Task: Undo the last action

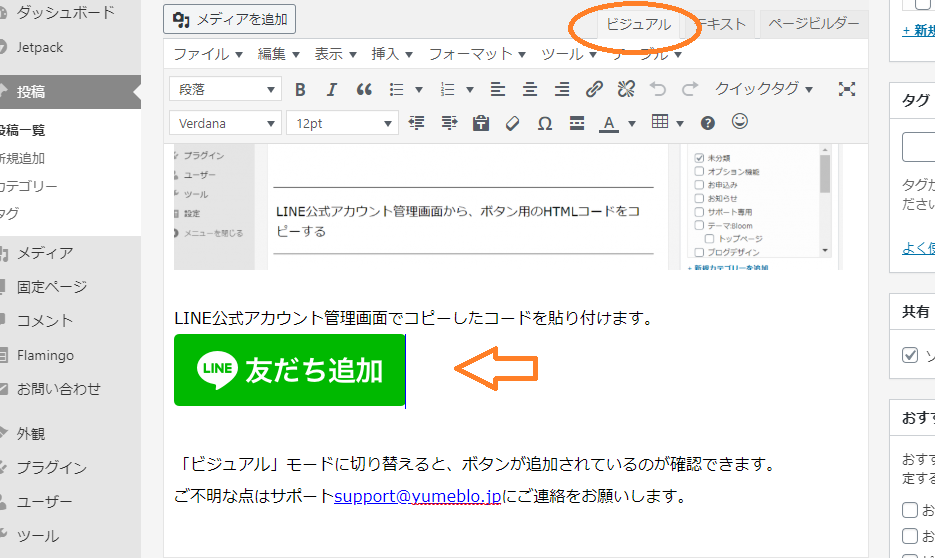Action: 658,89
